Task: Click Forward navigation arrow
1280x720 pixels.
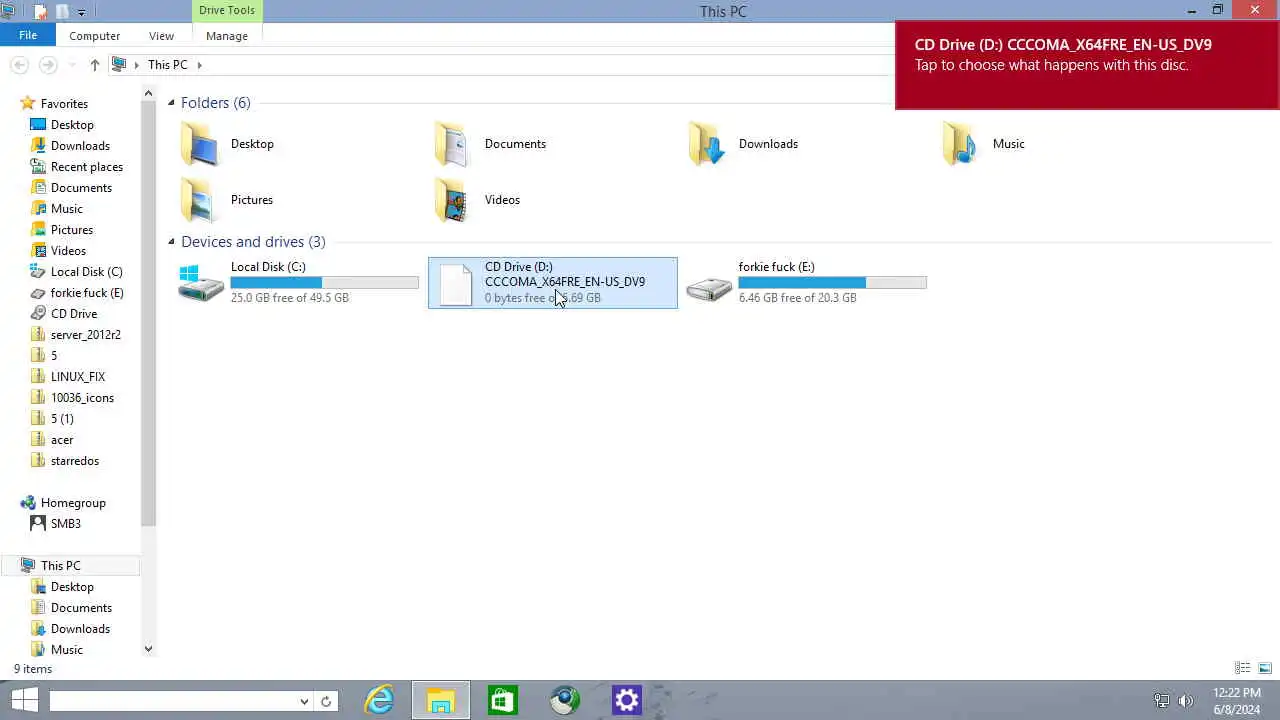Action: (48, 65)
